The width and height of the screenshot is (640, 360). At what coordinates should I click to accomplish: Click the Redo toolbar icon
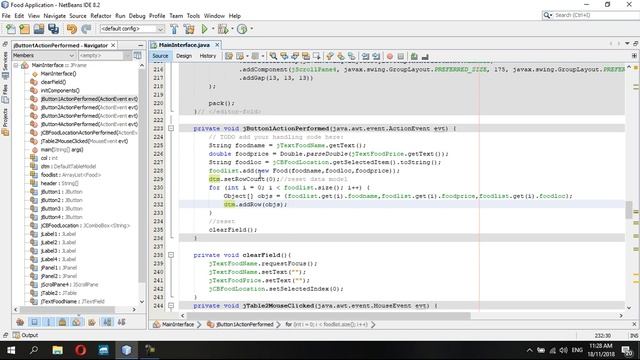(x=86, y=29)
